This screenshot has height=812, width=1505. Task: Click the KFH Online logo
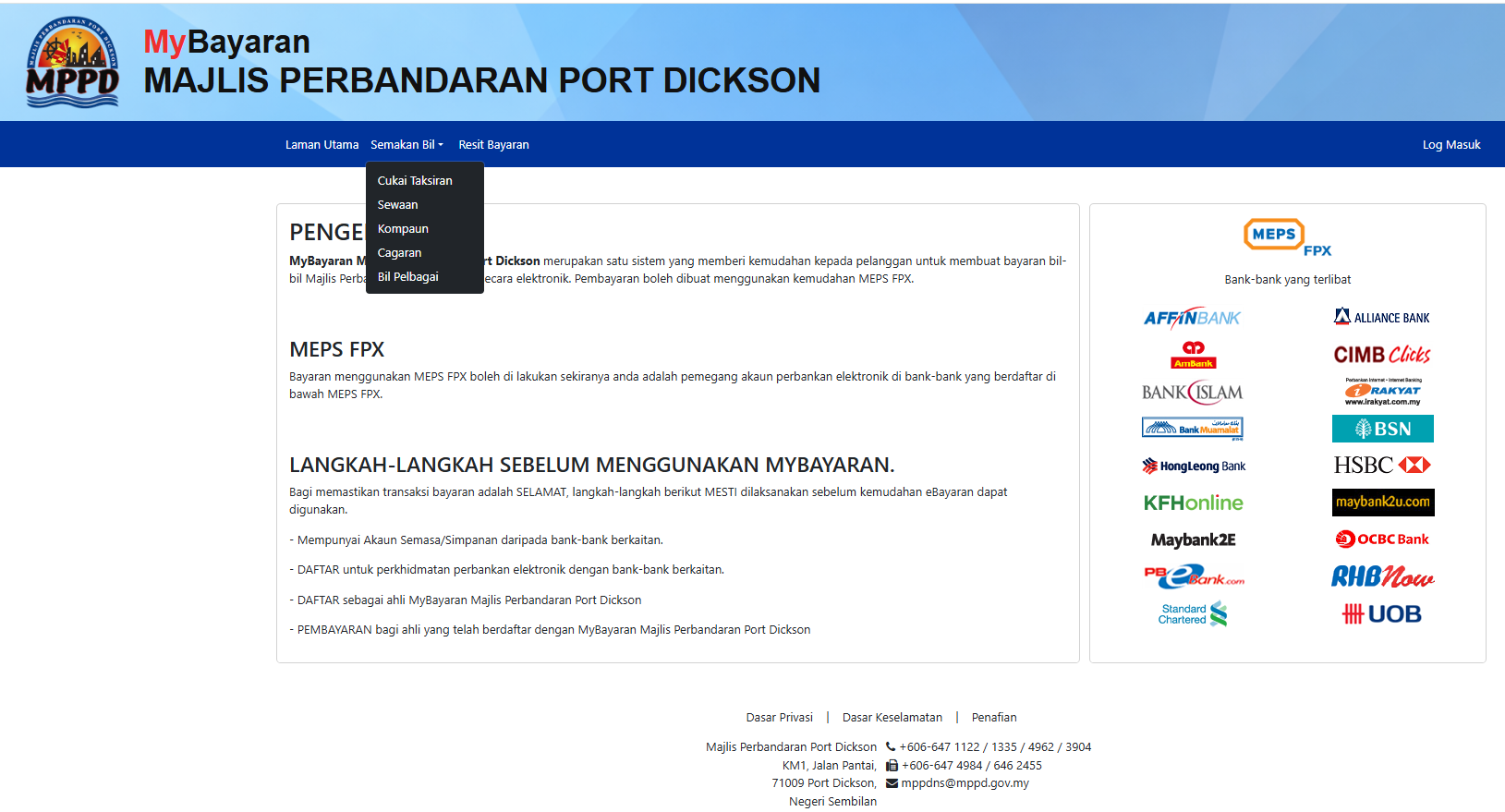pyautogui.click(x=1193, y=503)
